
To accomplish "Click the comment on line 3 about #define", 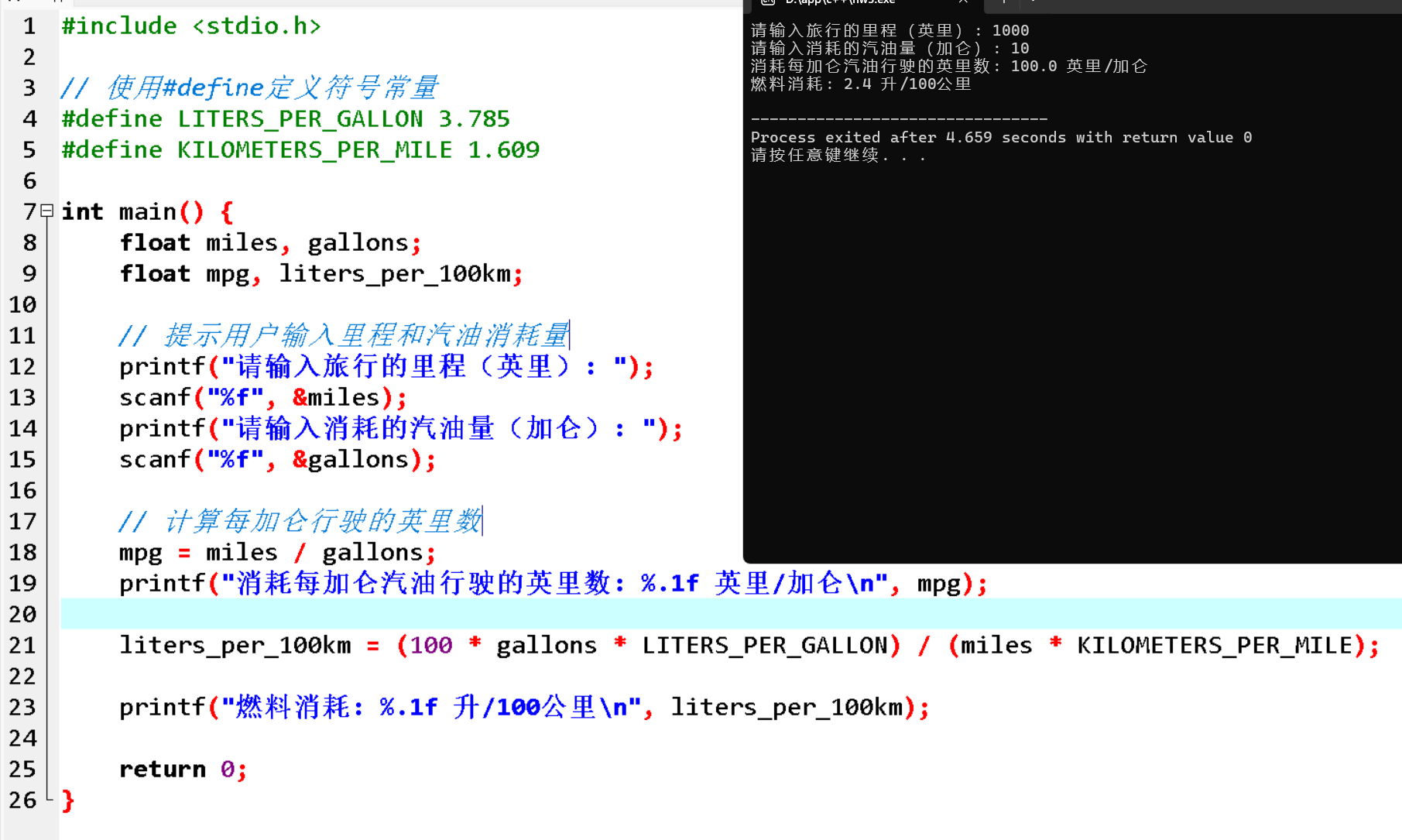I will pos(250,87).
